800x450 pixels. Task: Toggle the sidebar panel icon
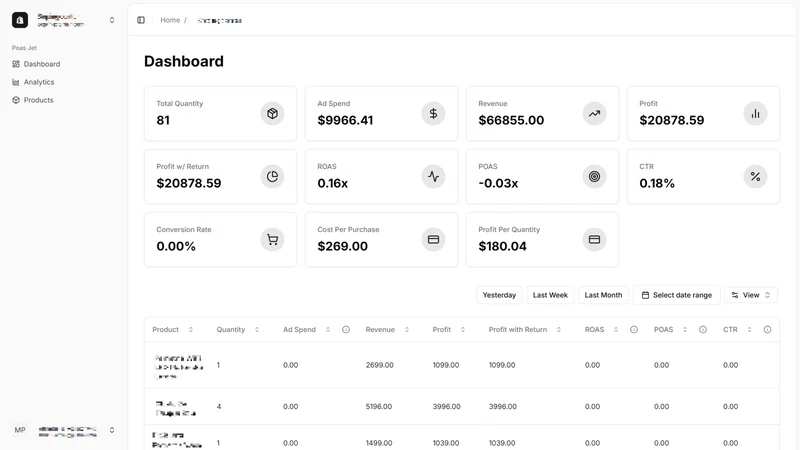coord(141,20)
